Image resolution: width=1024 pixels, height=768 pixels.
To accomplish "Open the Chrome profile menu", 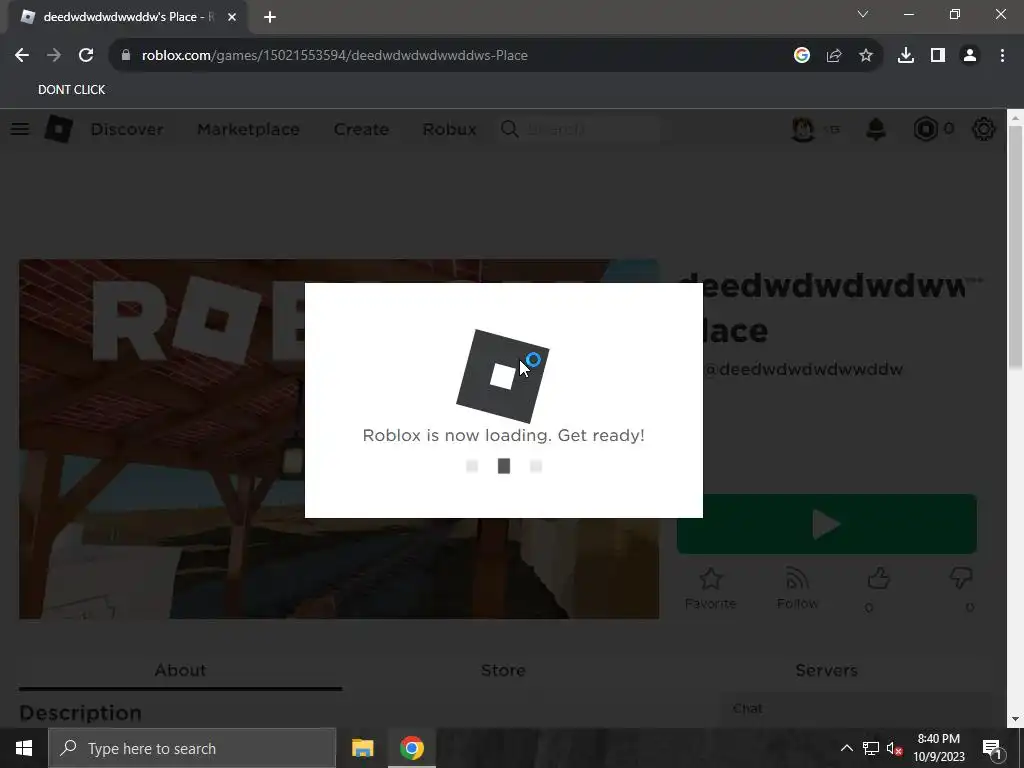I will tap(970, 56).
